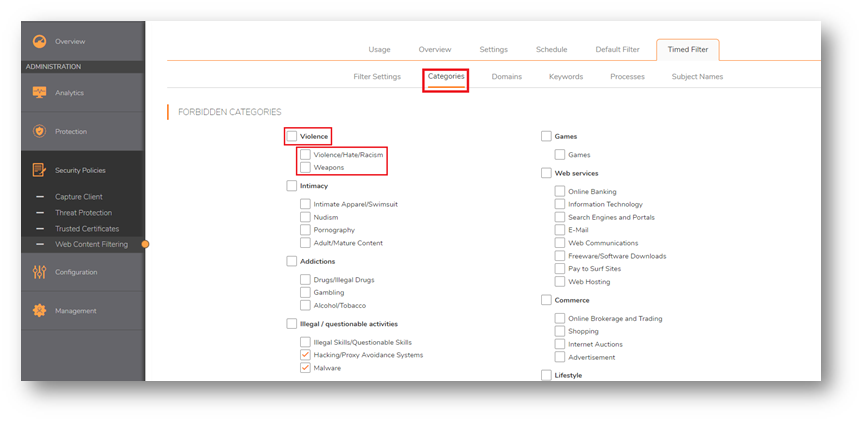Open Threat Protection sidebar item
This screenshot has width=863, height=423.
pos(83,213)
